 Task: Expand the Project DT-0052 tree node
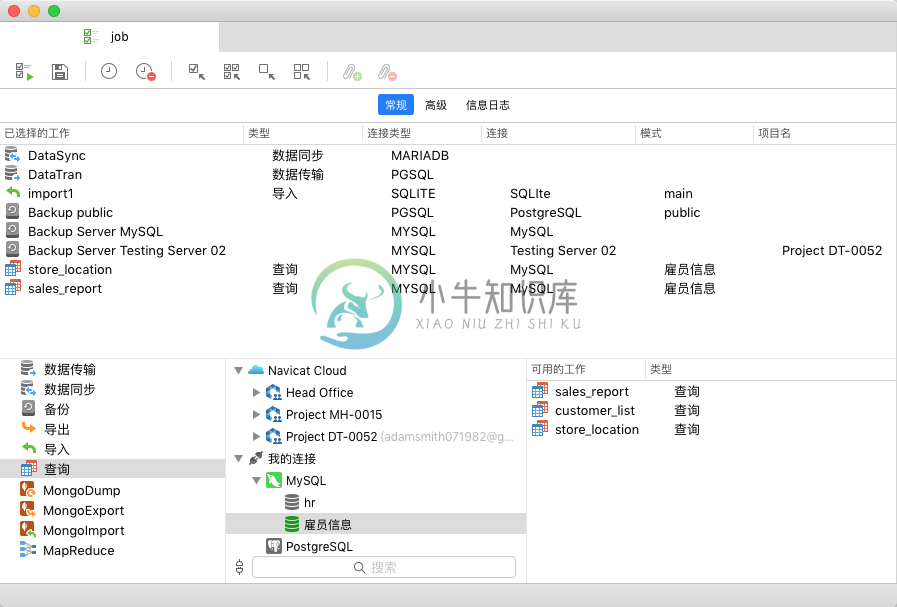coord(256,437)
